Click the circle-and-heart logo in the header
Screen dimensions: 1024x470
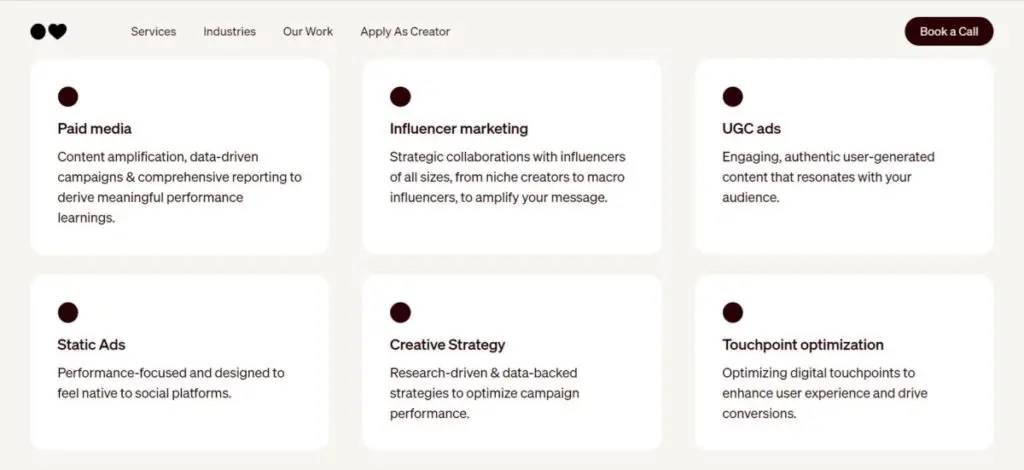coord(48,31)
